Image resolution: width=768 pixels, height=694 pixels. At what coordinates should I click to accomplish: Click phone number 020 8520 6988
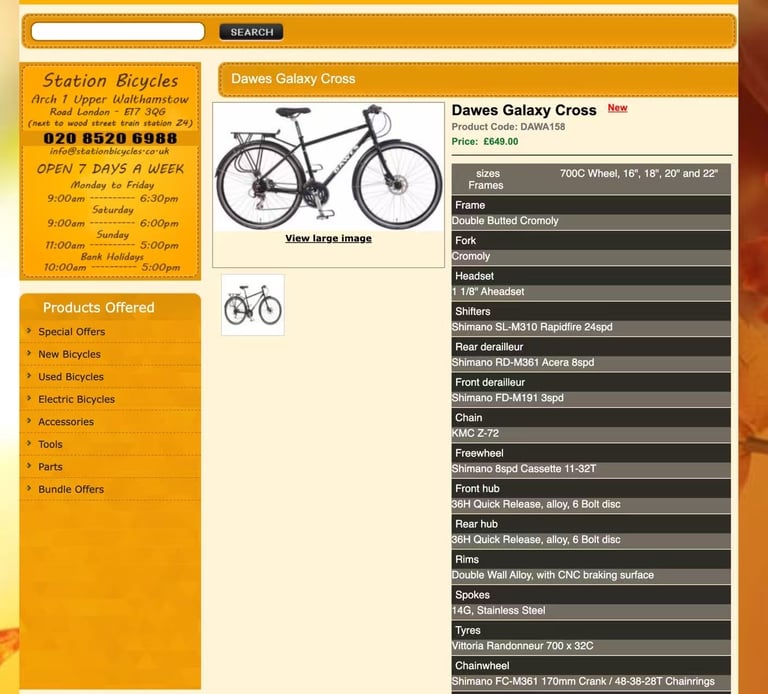(x=110, y=138)
